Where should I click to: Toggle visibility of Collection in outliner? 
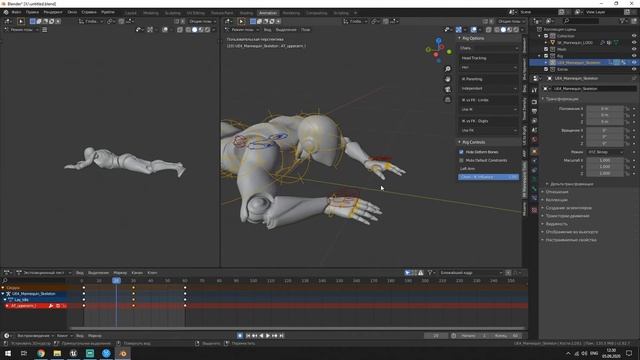coord(634,36)
